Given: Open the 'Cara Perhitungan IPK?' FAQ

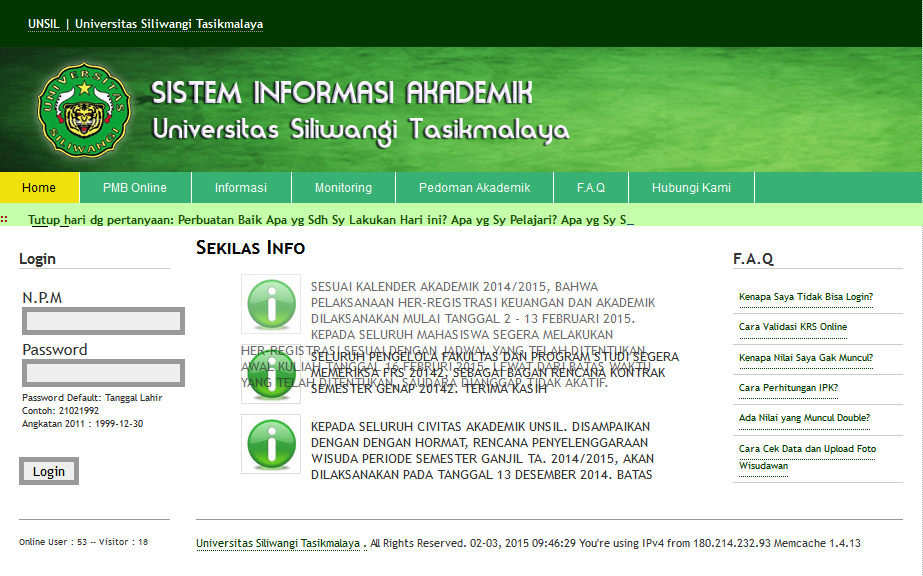Looking at the screenshot, I should click(x=788, y=388).
